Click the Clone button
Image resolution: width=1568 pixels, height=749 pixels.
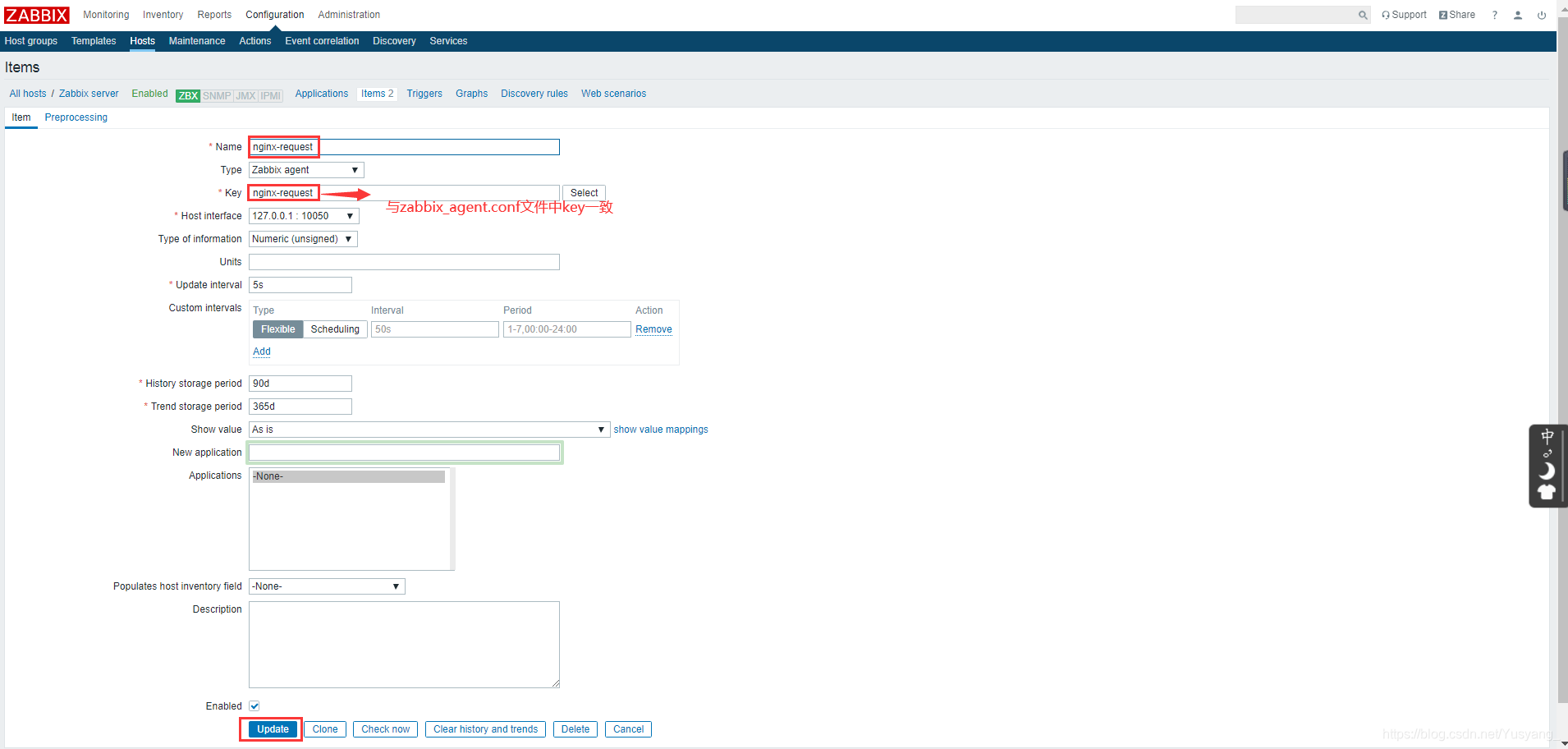[325, 729]
